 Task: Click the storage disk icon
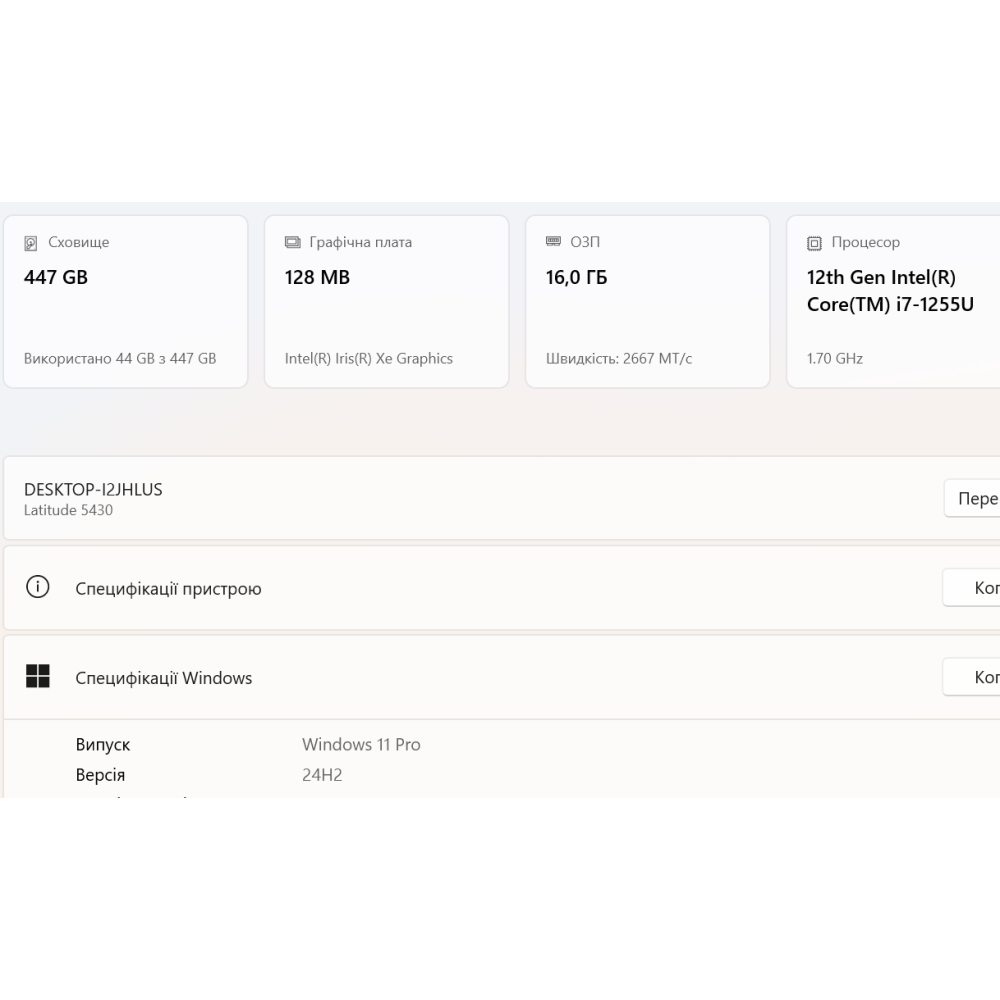coord(32,243)
